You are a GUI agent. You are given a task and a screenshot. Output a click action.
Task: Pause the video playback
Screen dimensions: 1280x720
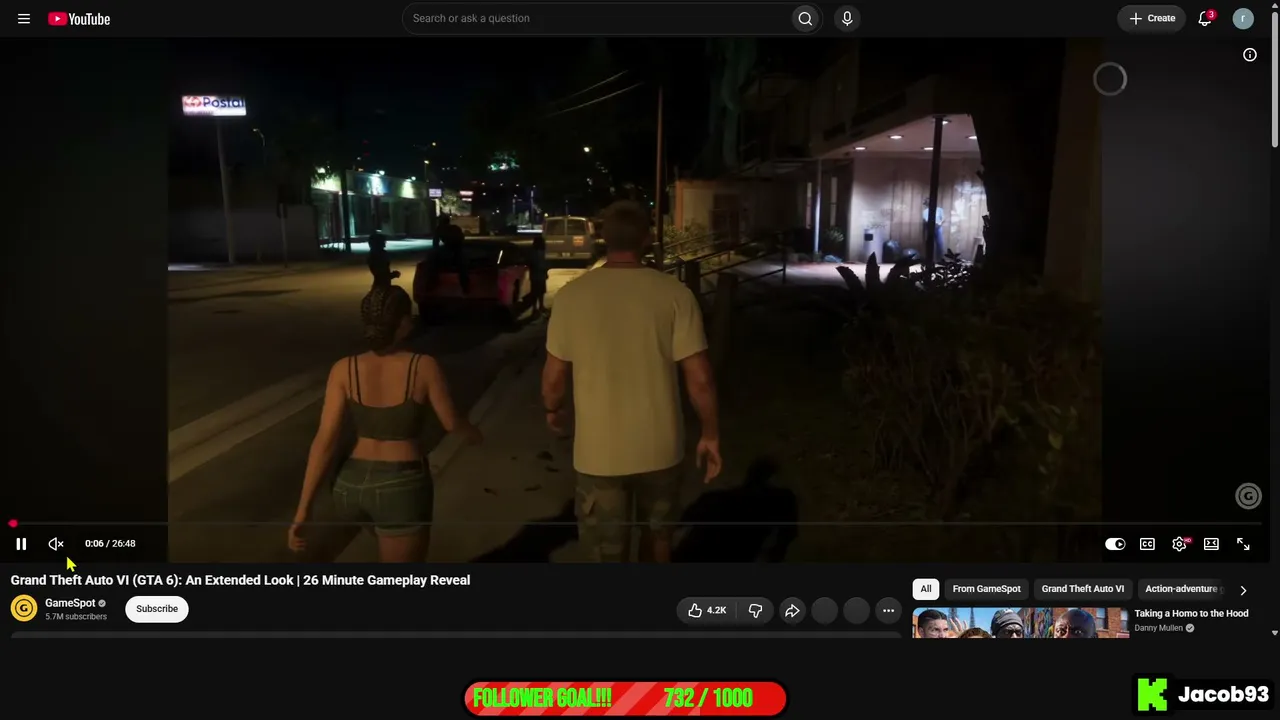pos(21,544)
